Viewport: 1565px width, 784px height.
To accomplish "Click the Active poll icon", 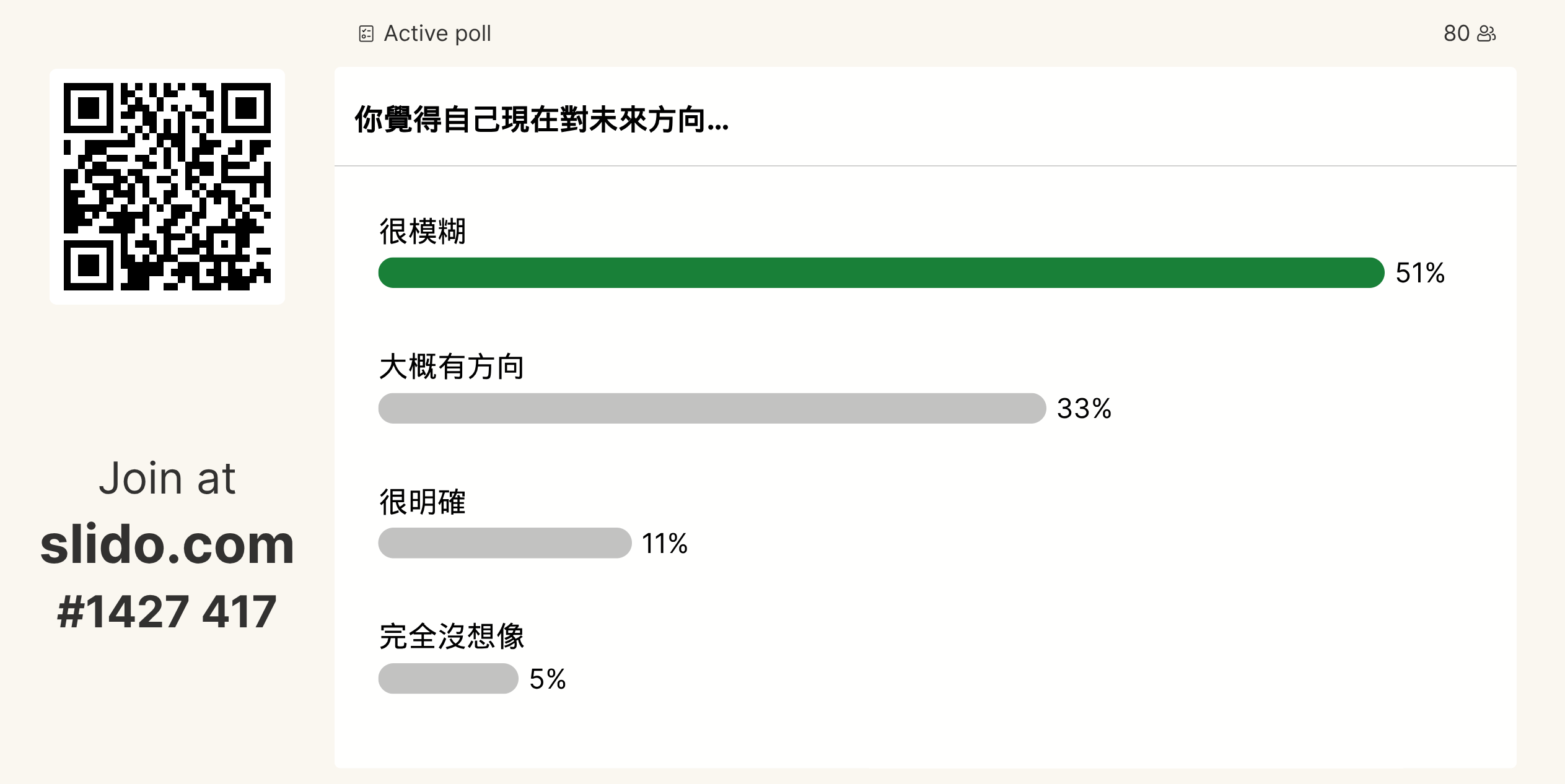I will point(366,33).
